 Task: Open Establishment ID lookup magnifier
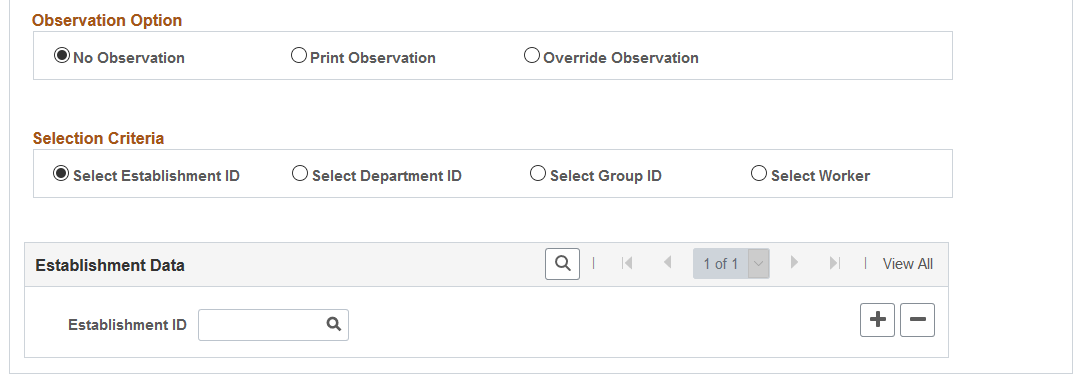tap(334, 324)
